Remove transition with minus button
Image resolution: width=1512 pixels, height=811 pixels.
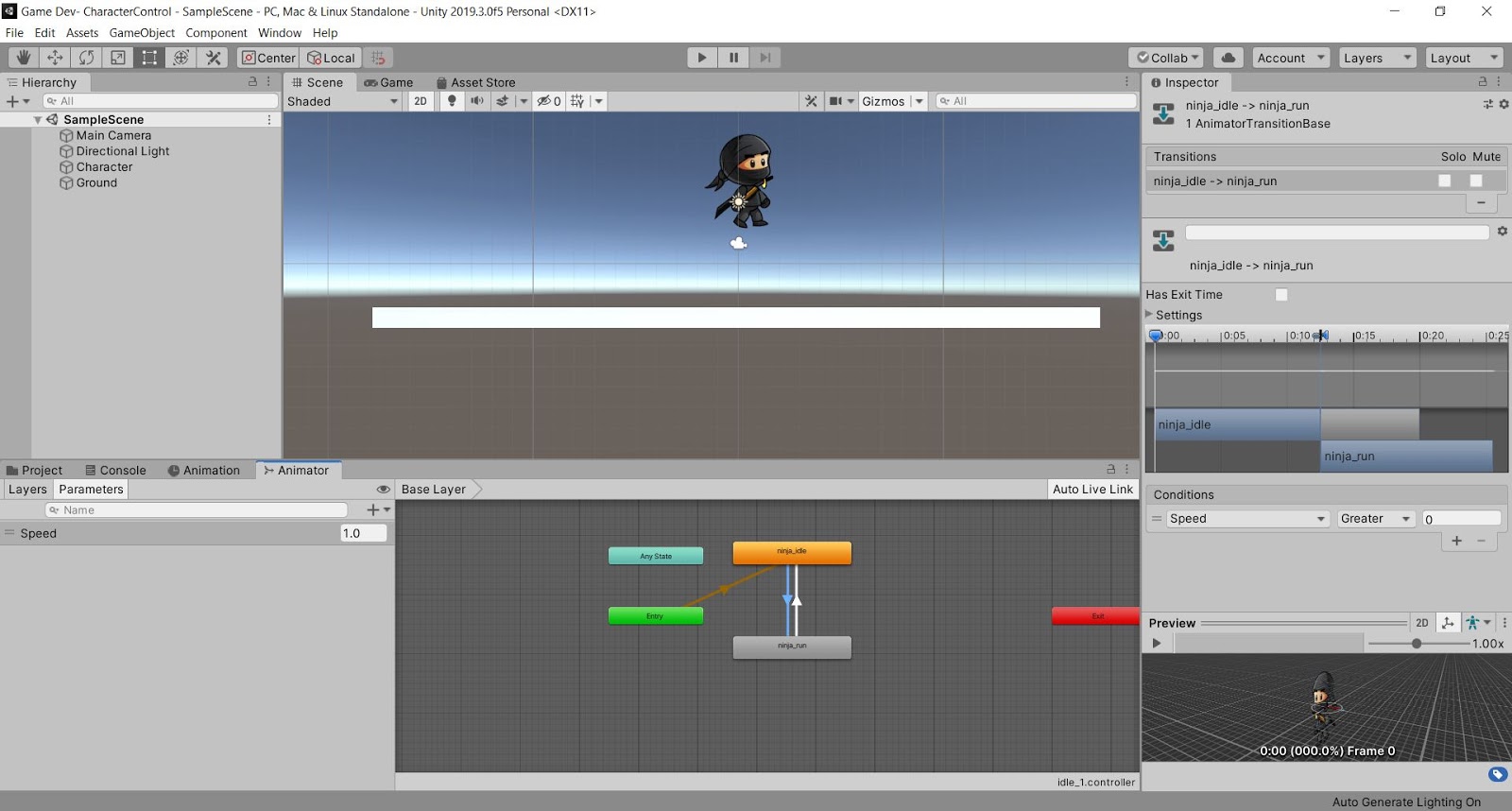(x=1481, y=203)
